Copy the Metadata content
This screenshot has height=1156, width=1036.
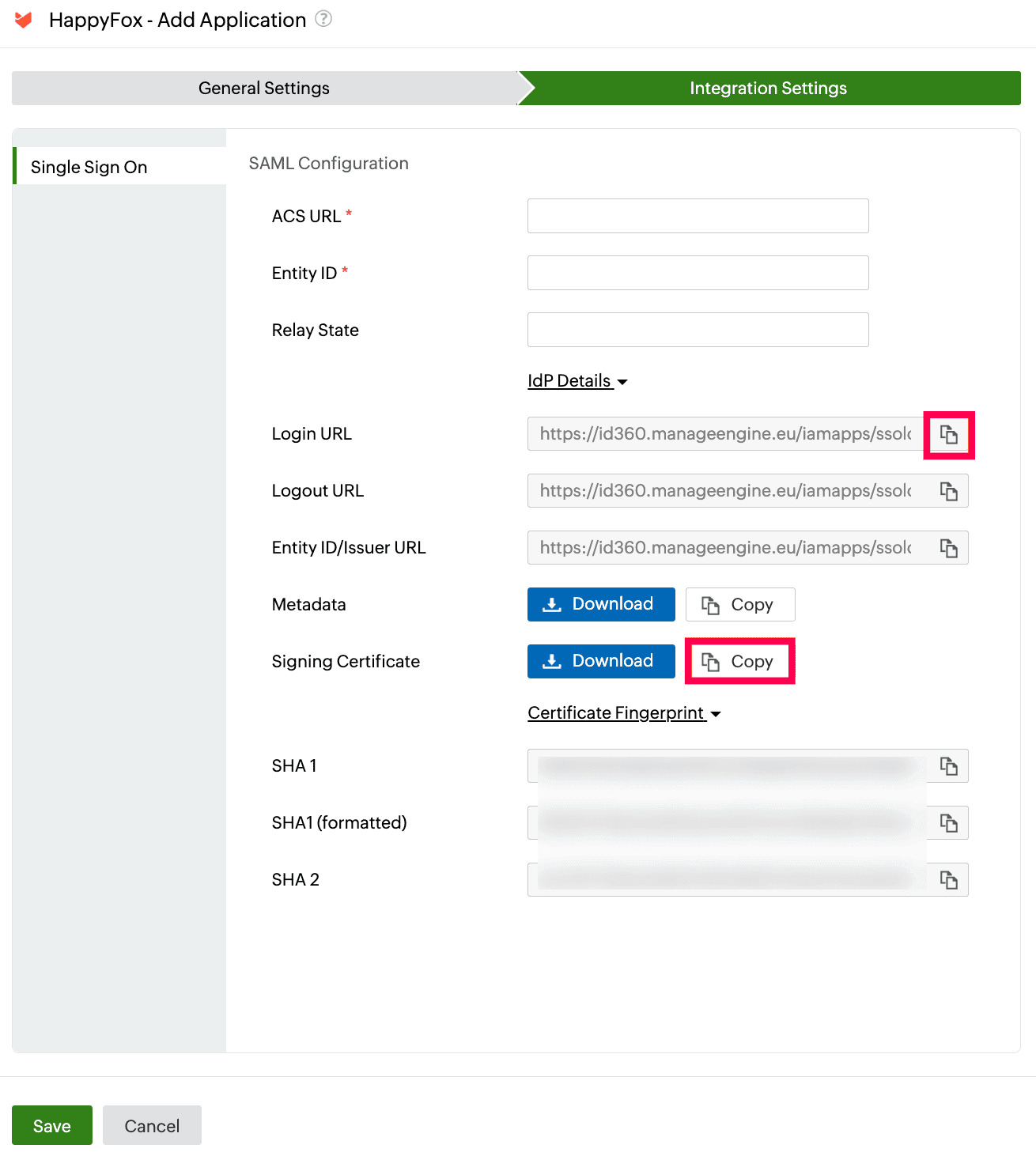[x=740, y=604]
